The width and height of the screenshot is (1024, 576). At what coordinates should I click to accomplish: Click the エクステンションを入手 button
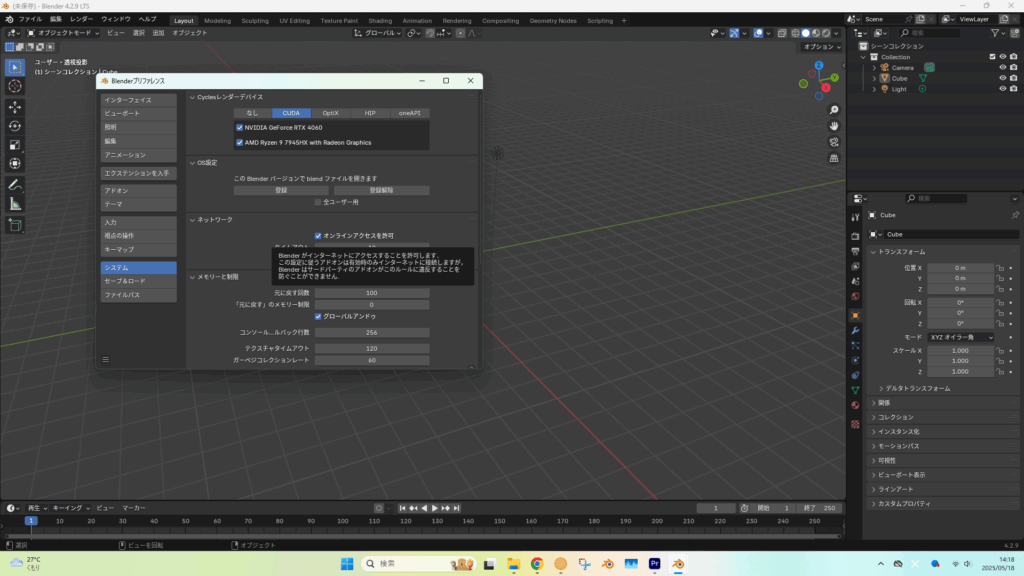click(138, 173)
